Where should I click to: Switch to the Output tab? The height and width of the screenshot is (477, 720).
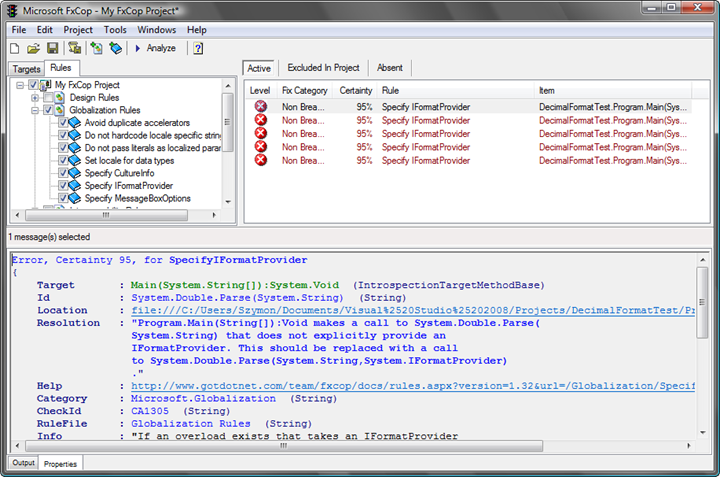click(23, 463)
